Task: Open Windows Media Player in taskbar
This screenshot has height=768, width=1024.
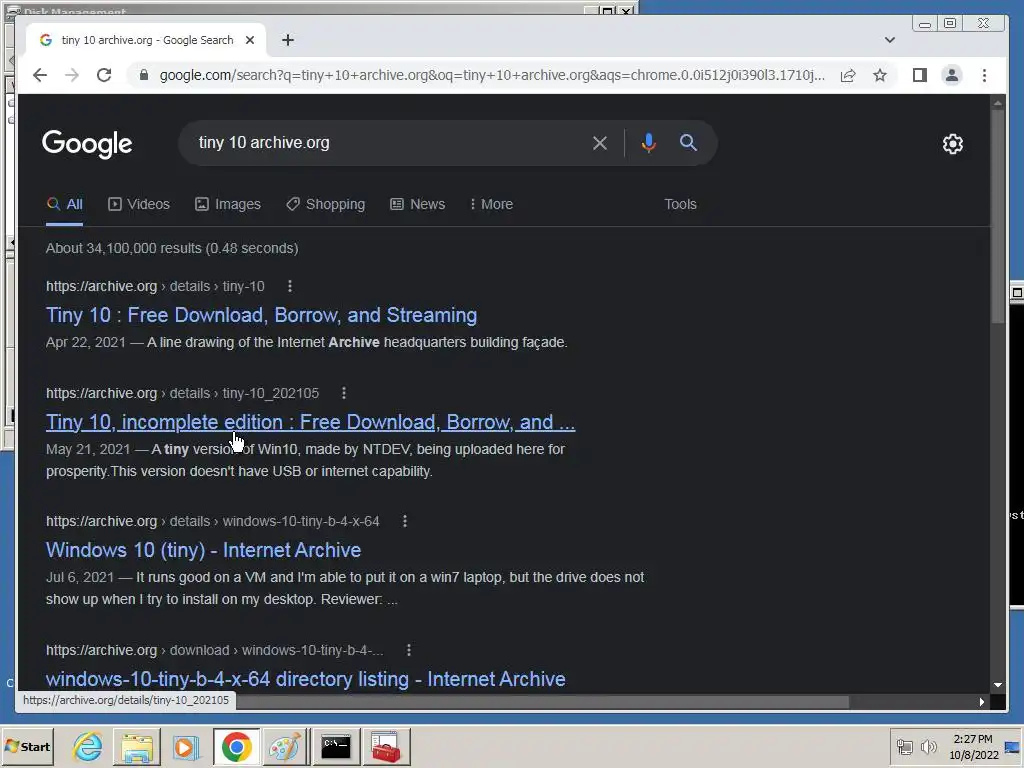Action: pyautogui.click(x=186, y=746)
